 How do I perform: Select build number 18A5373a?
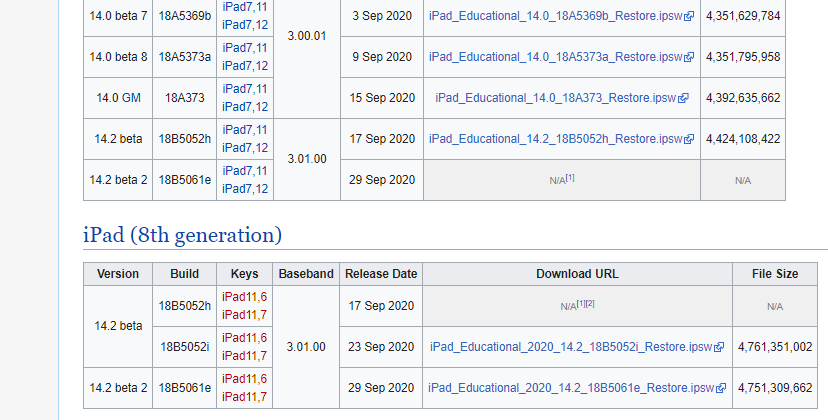184,57
